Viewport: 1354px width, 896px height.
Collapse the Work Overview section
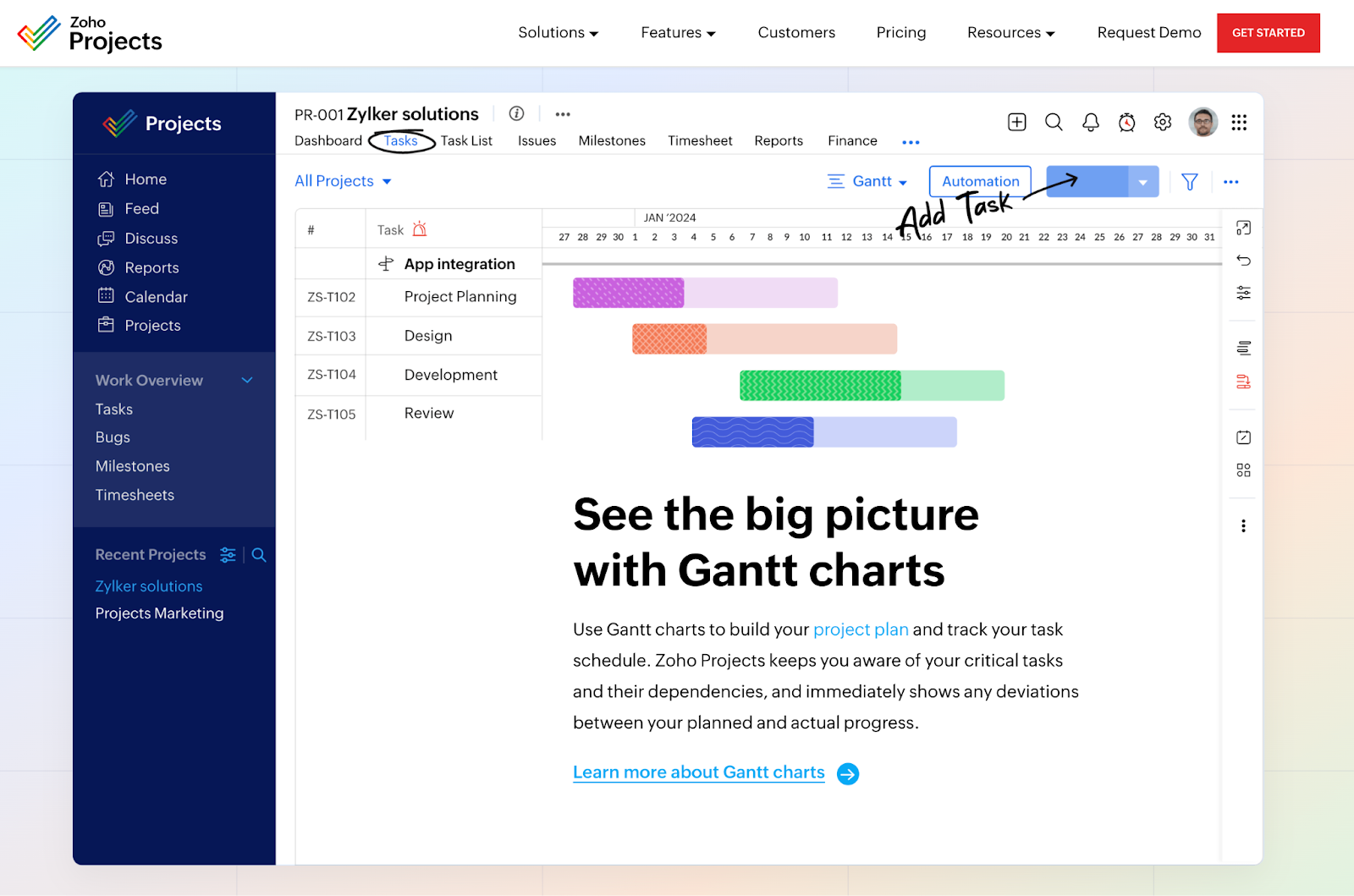pos(246,380)
